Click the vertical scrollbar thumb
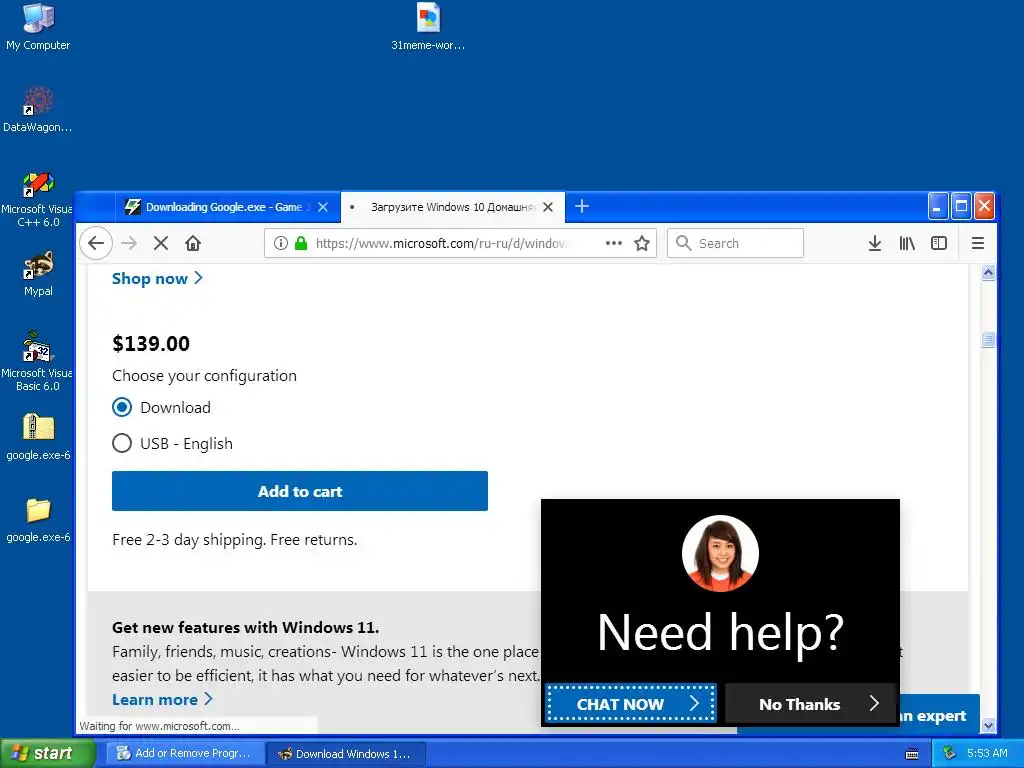This screenshot has height=768, width=1024. click(x=988, y=340)
